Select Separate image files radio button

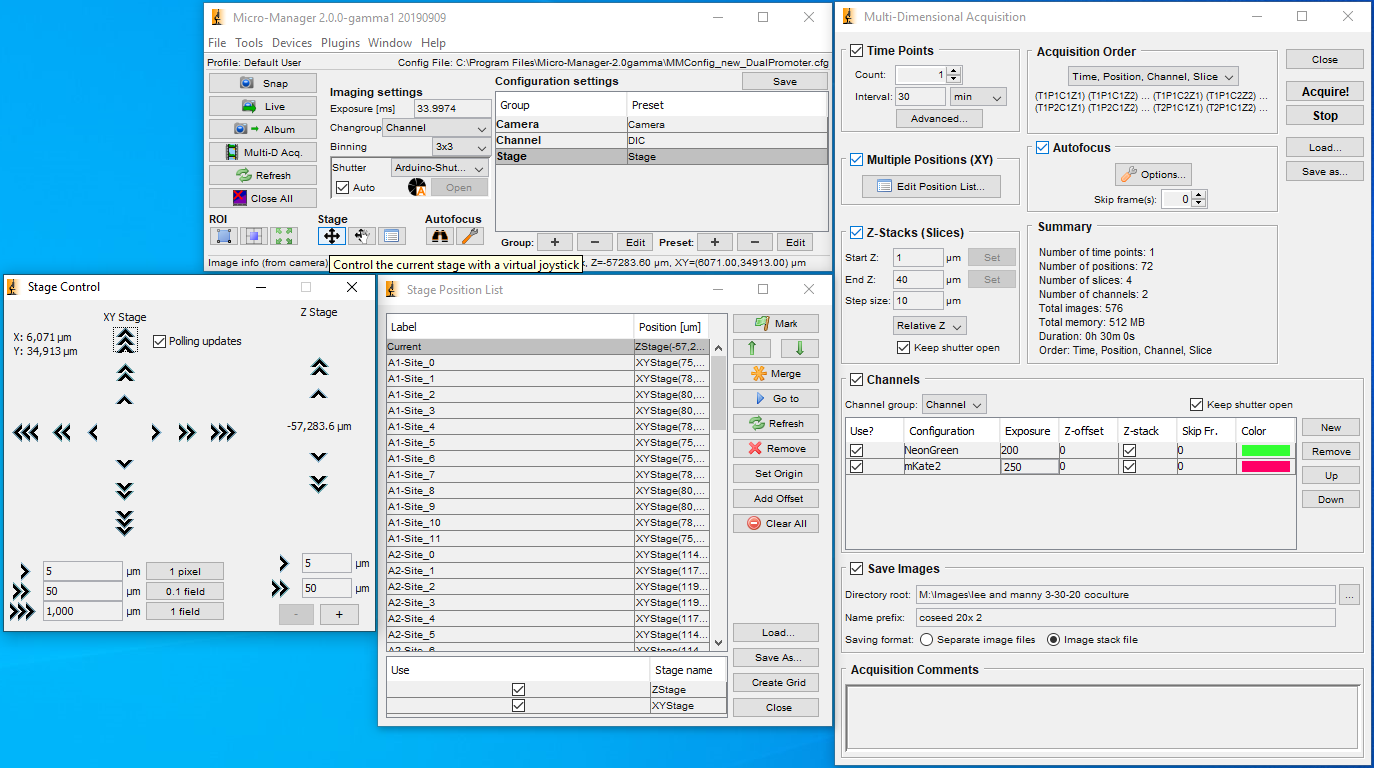point(926,639)
